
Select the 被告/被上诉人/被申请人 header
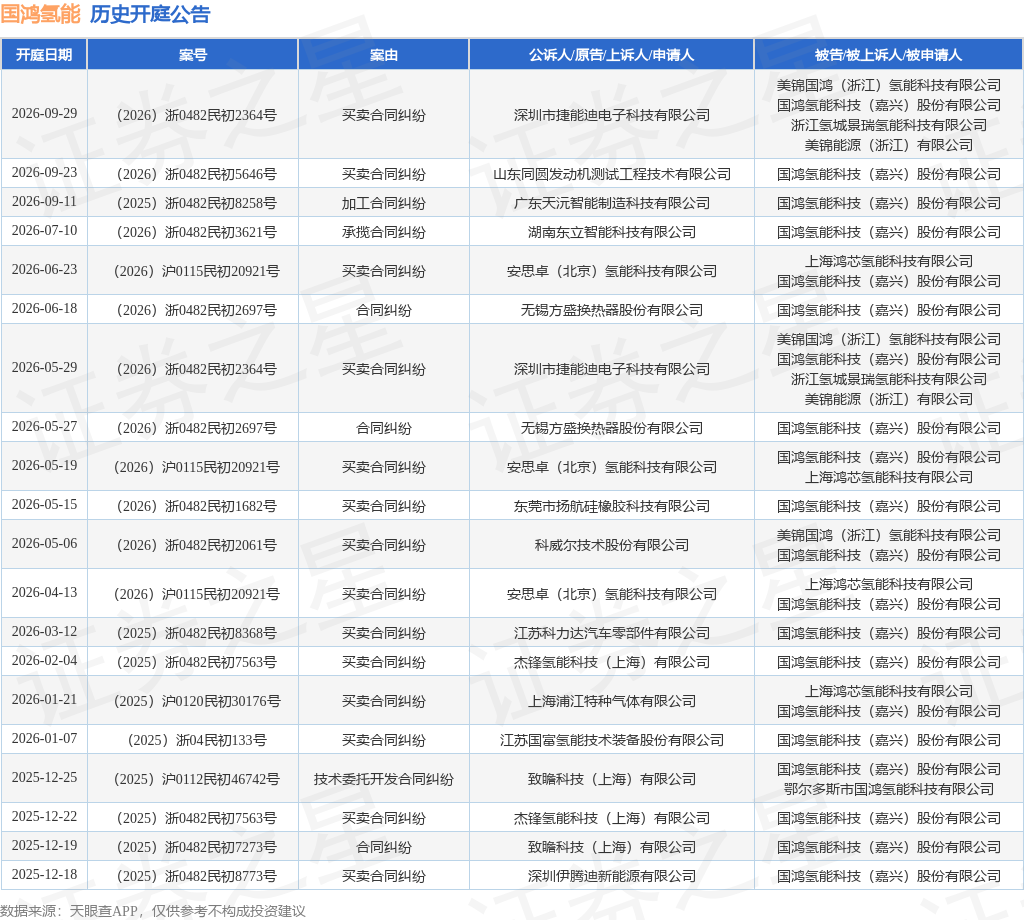click(888, 55)
